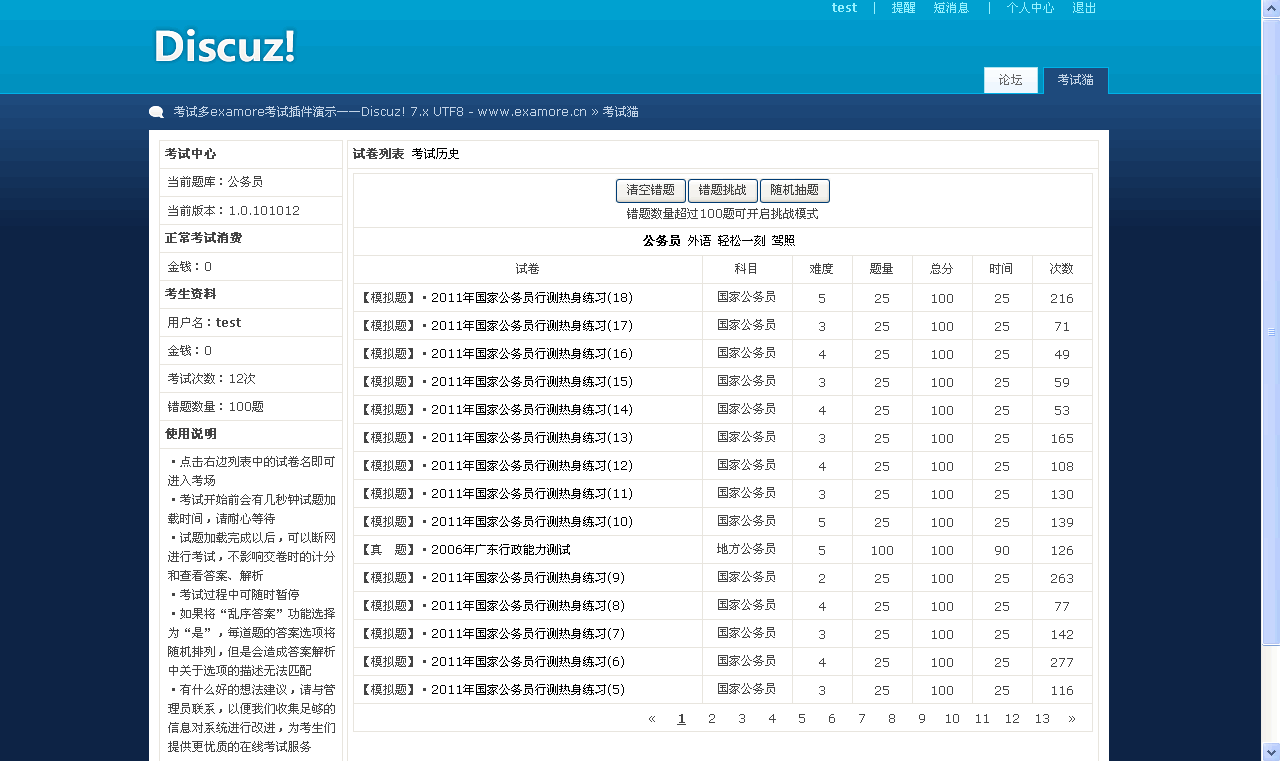Switch to the 论坛 tab
Screen dimensions: 1280x761
[x=1010, y=80]
